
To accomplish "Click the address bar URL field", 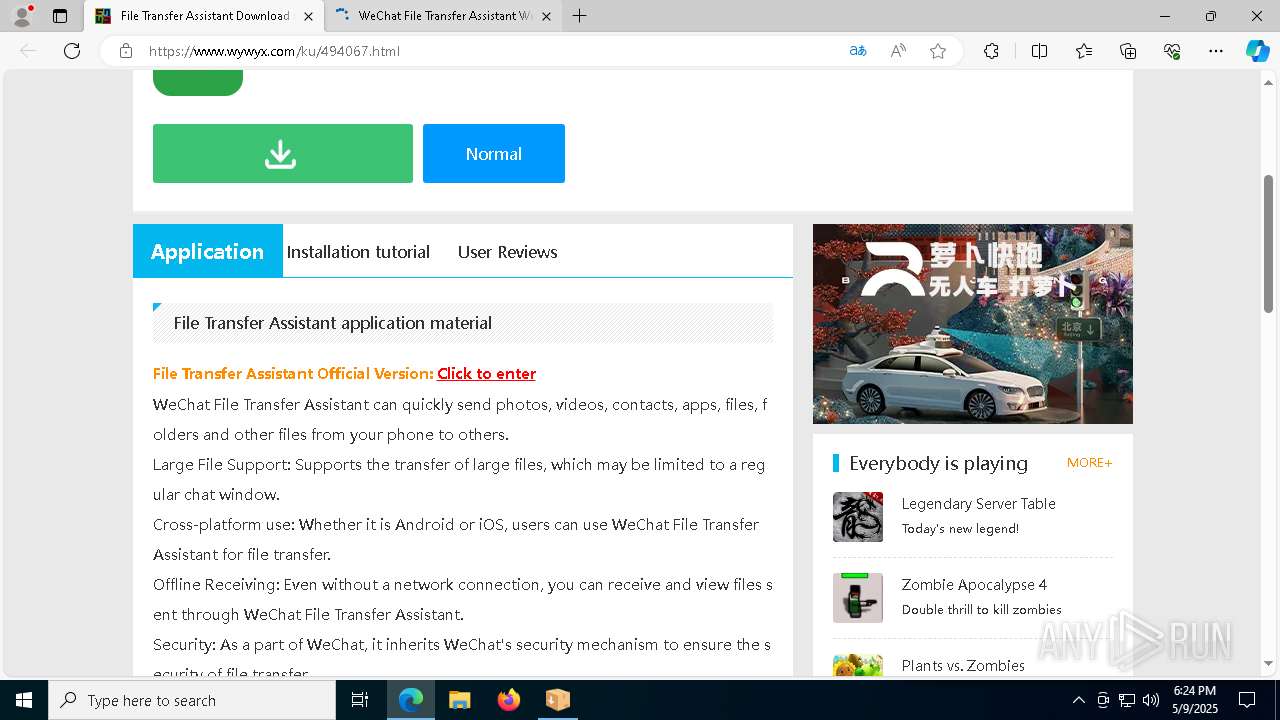I will pyautogui.click(x=490, y=51).
